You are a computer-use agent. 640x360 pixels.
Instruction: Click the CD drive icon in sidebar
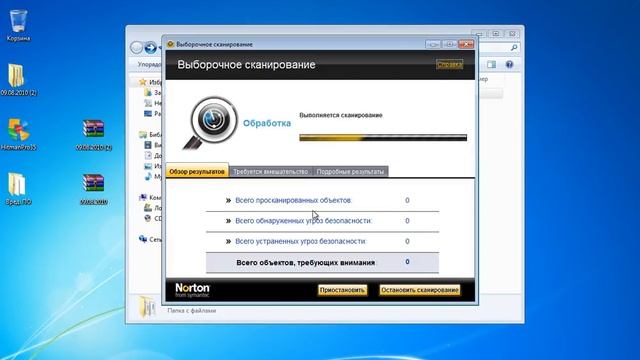click(148, 218)
